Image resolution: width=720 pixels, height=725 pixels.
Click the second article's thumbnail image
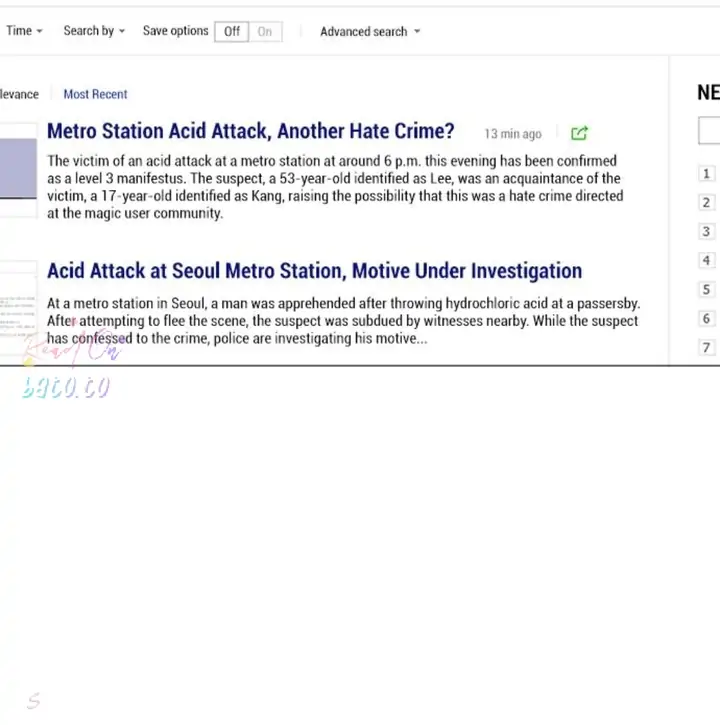tap(18, 310)
